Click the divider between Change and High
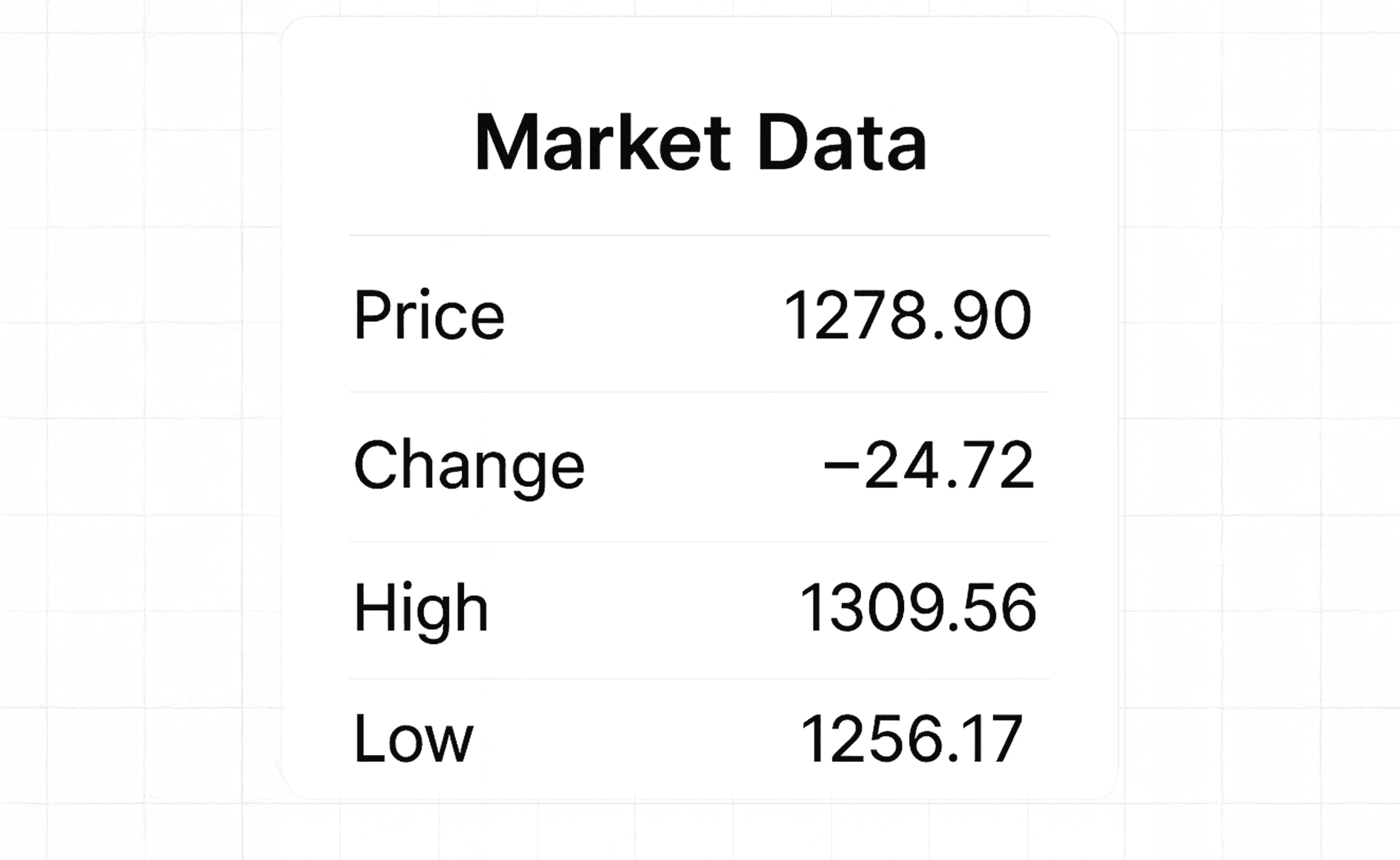 [699, 542]
